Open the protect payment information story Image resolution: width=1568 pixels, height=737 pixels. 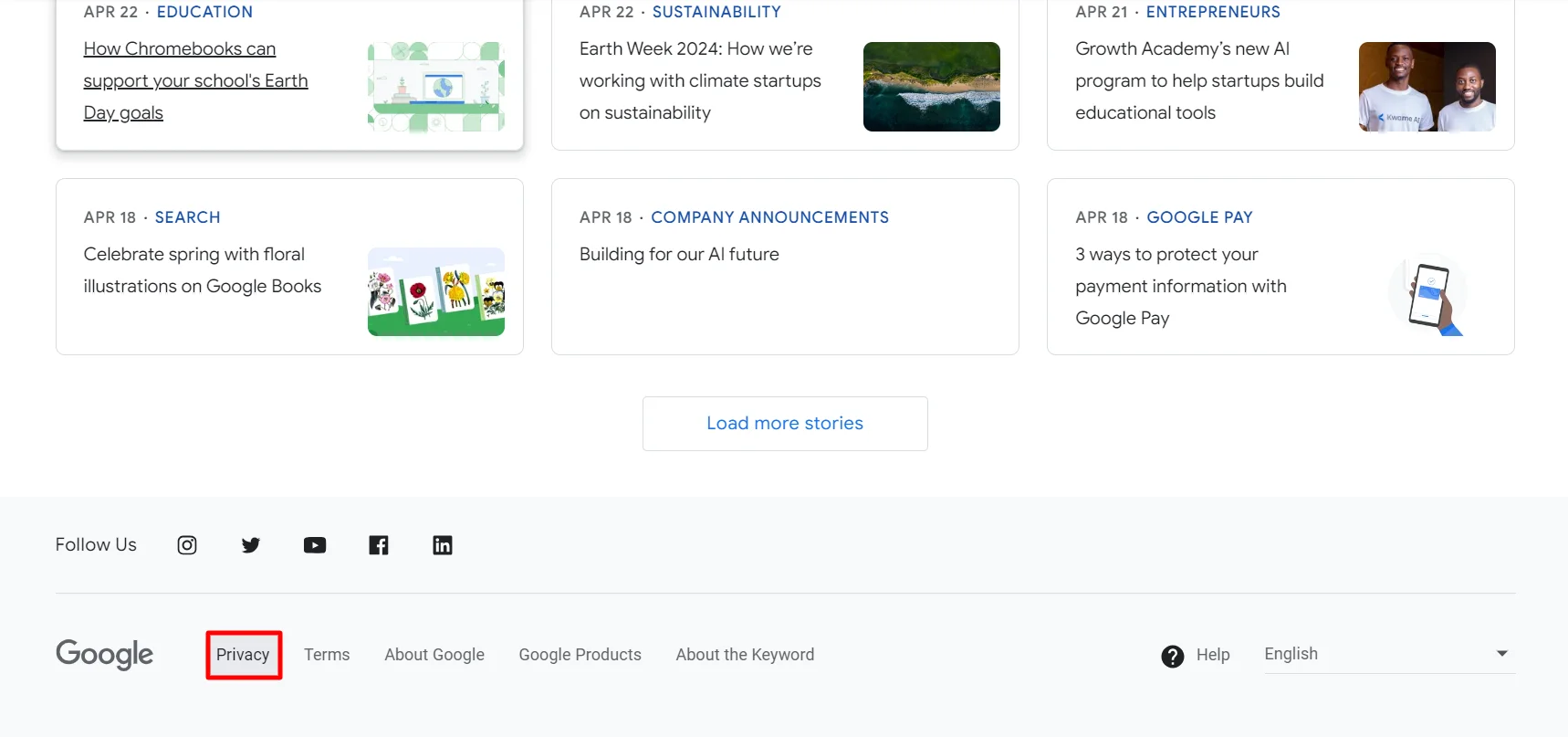(1181, 286)
